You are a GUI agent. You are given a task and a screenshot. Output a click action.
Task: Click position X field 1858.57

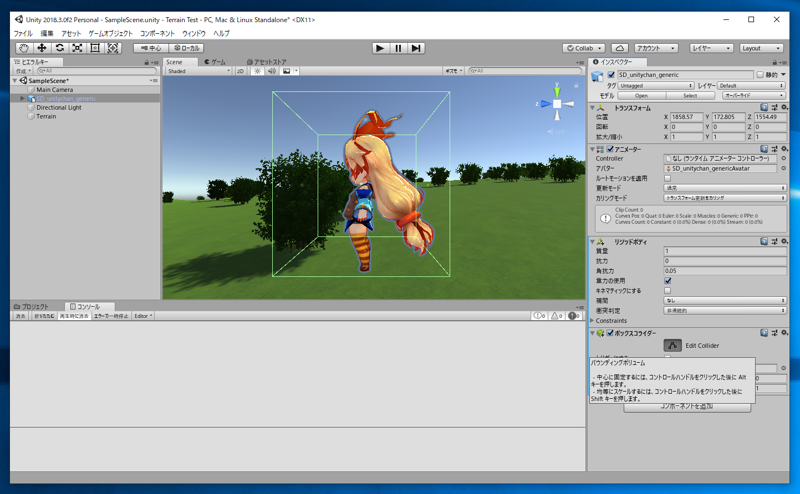[686, 117]
